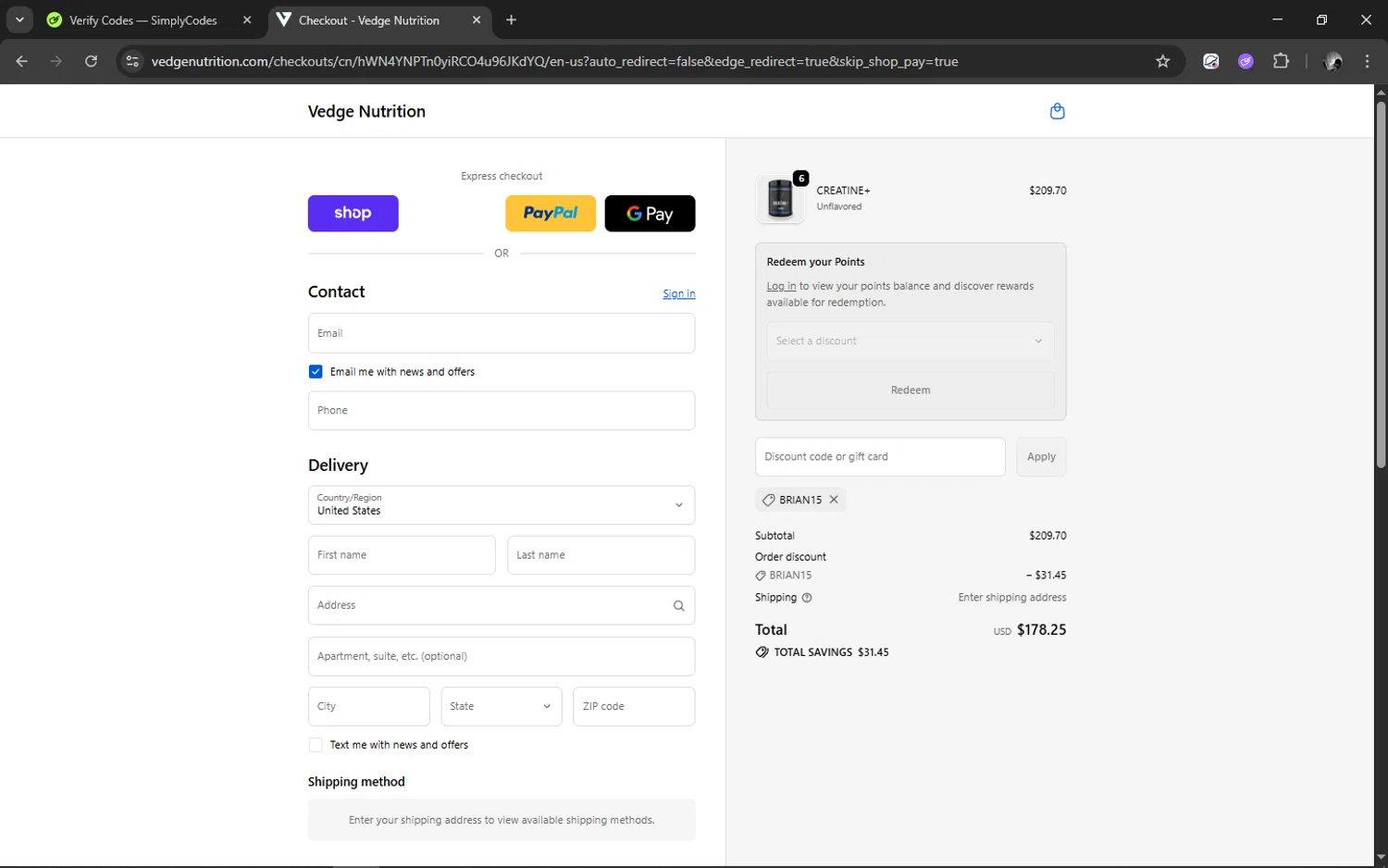Click the − $31.45 discount amount
Viewport: 1388px width, 868px height.
pyautogui.click(x=1046, y=576)
